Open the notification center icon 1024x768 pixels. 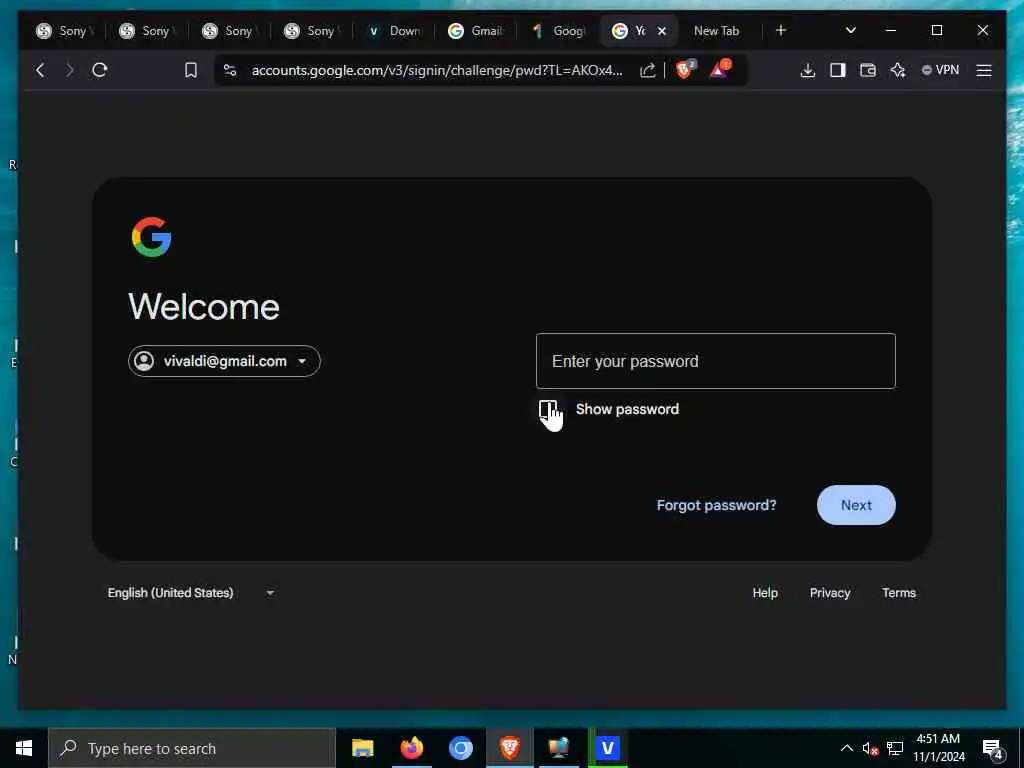click(x=993, y=749)
